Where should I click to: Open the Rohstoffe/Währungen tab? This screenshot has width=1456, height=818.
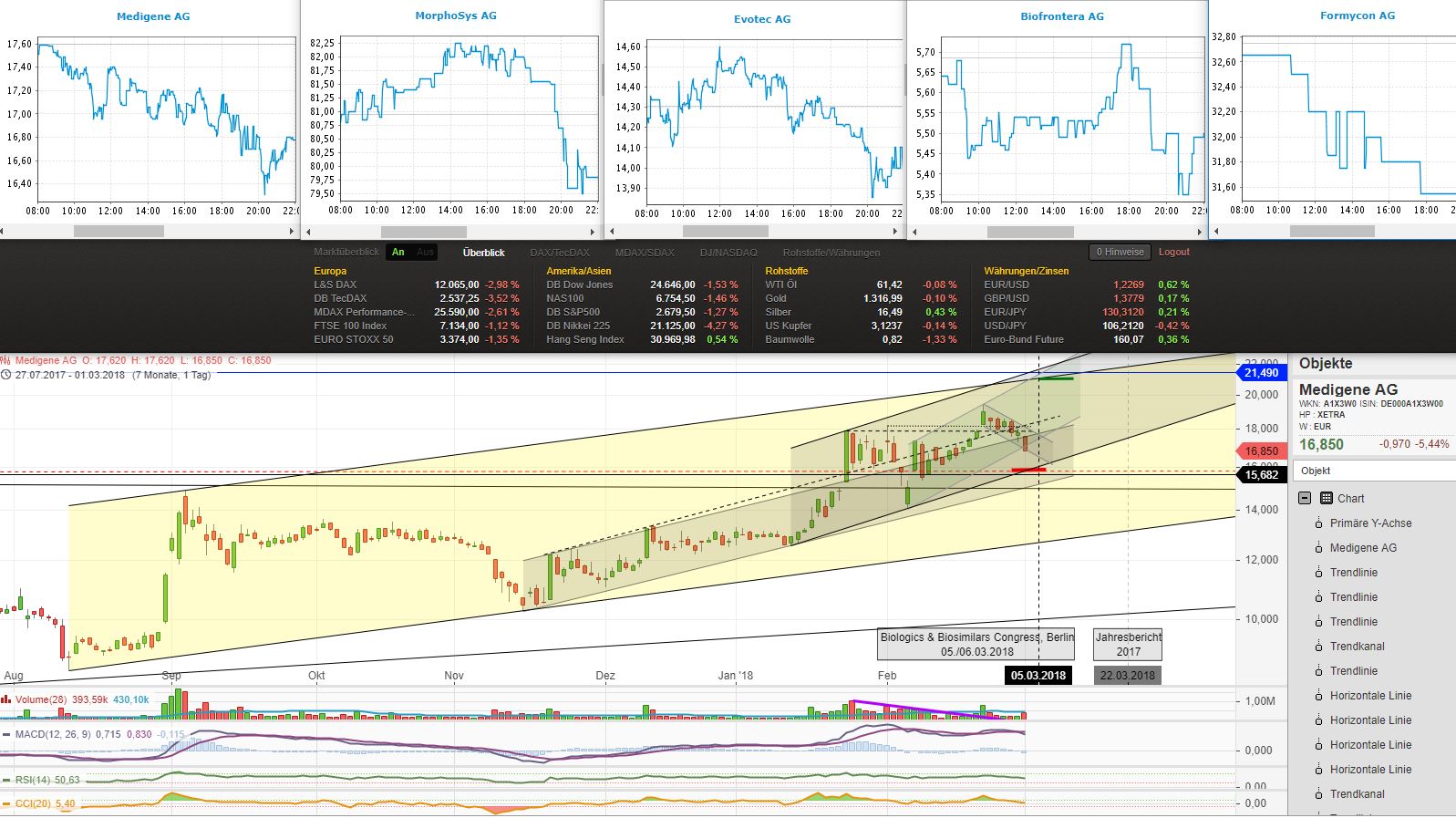[x=831, y=253]
